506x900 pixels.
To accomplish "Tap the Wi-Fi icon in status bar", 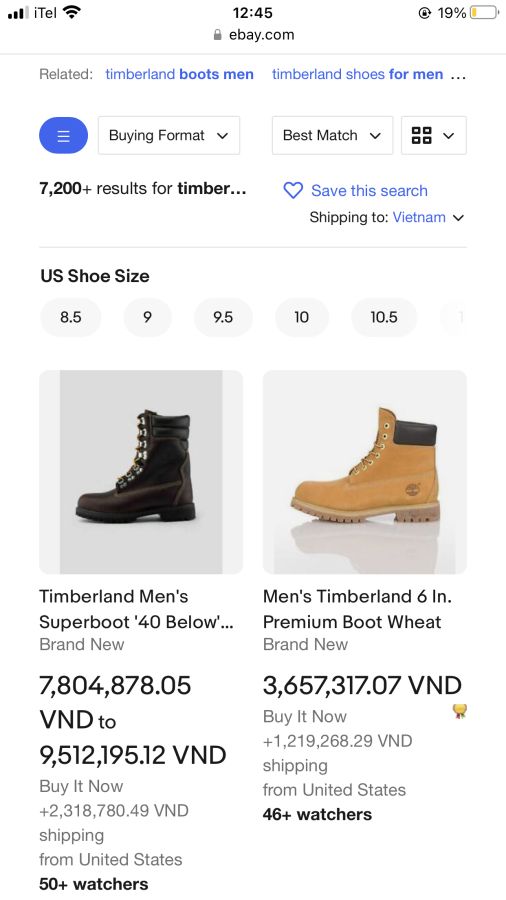I will click(72, 12).
